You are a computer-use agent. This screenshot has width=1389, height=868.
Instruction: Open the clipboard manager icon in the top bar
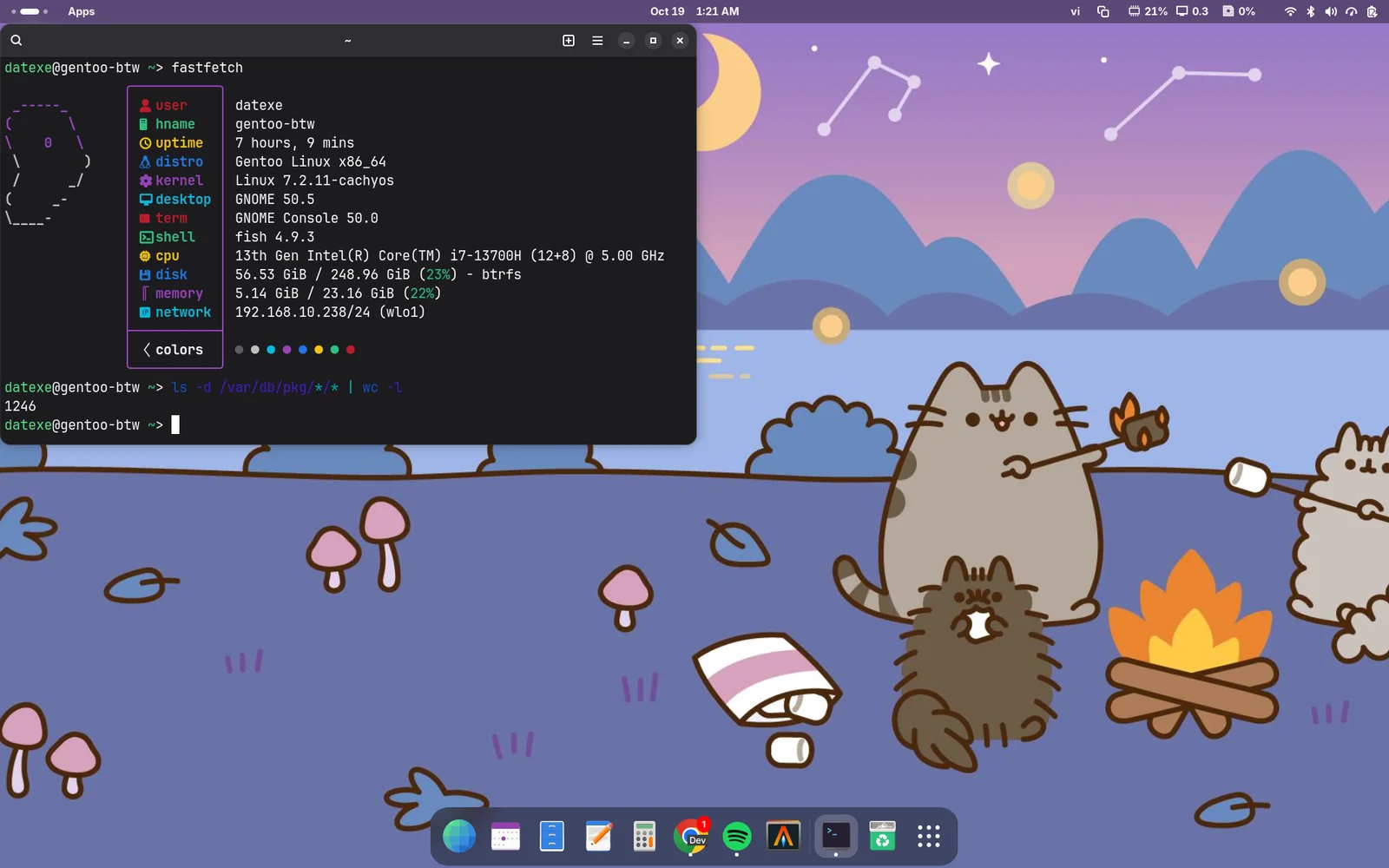[1103, 11]
